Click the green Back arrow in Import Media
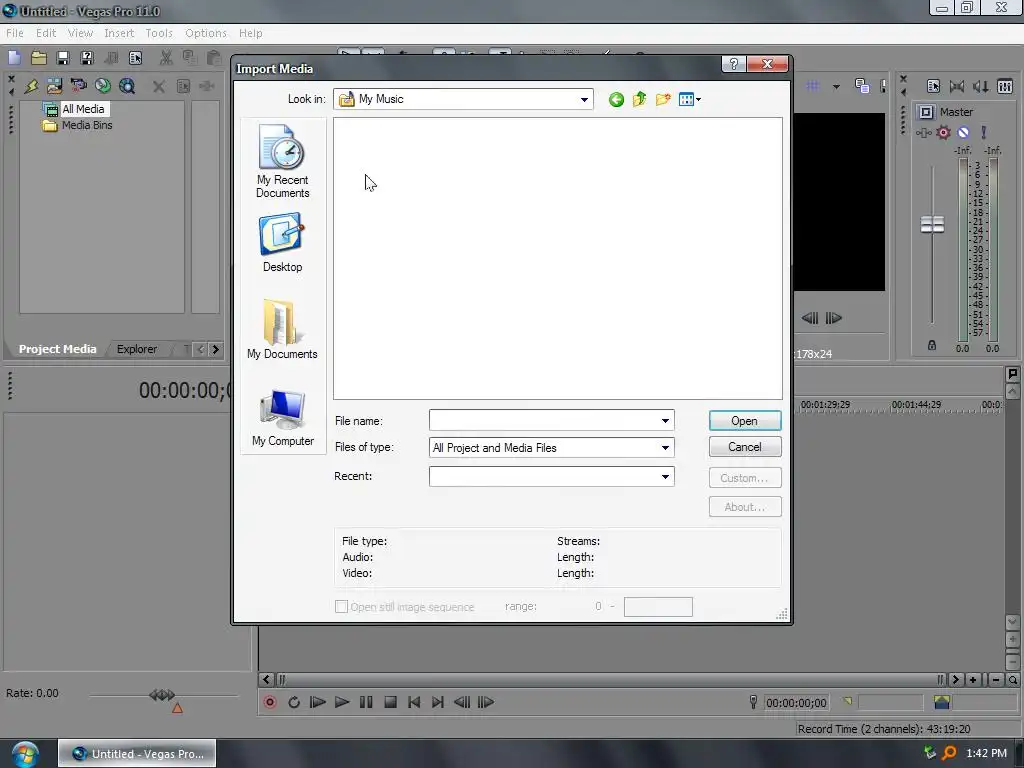Viewport: 1024px width, 768px height. pos(616,99)
